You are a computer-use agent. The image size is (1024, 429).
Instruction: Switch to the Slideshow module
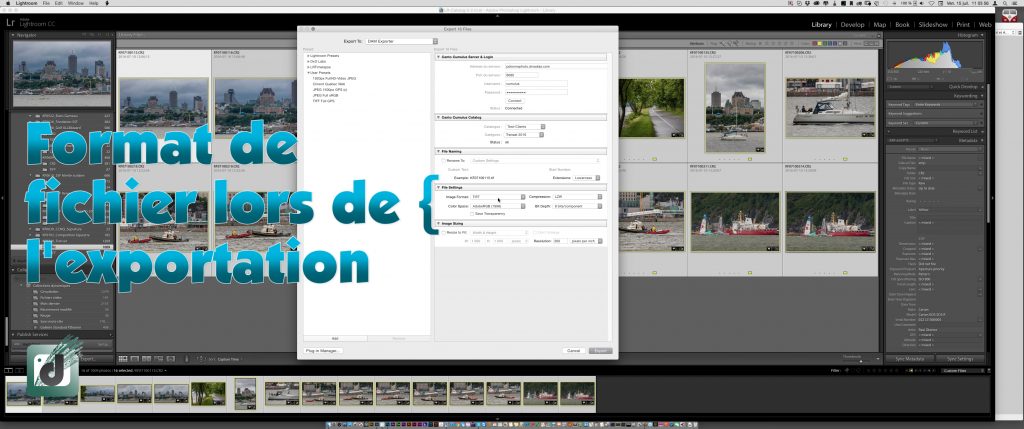click(933, 25)
